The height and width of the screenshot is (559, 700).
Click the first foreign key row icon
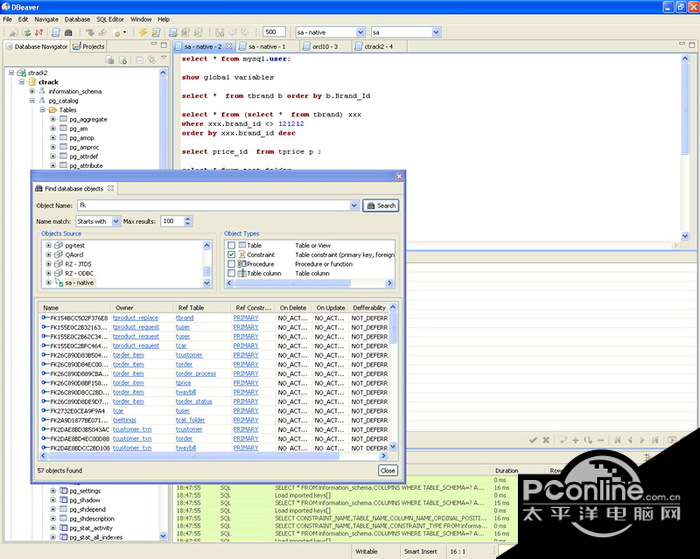point(45,318)
